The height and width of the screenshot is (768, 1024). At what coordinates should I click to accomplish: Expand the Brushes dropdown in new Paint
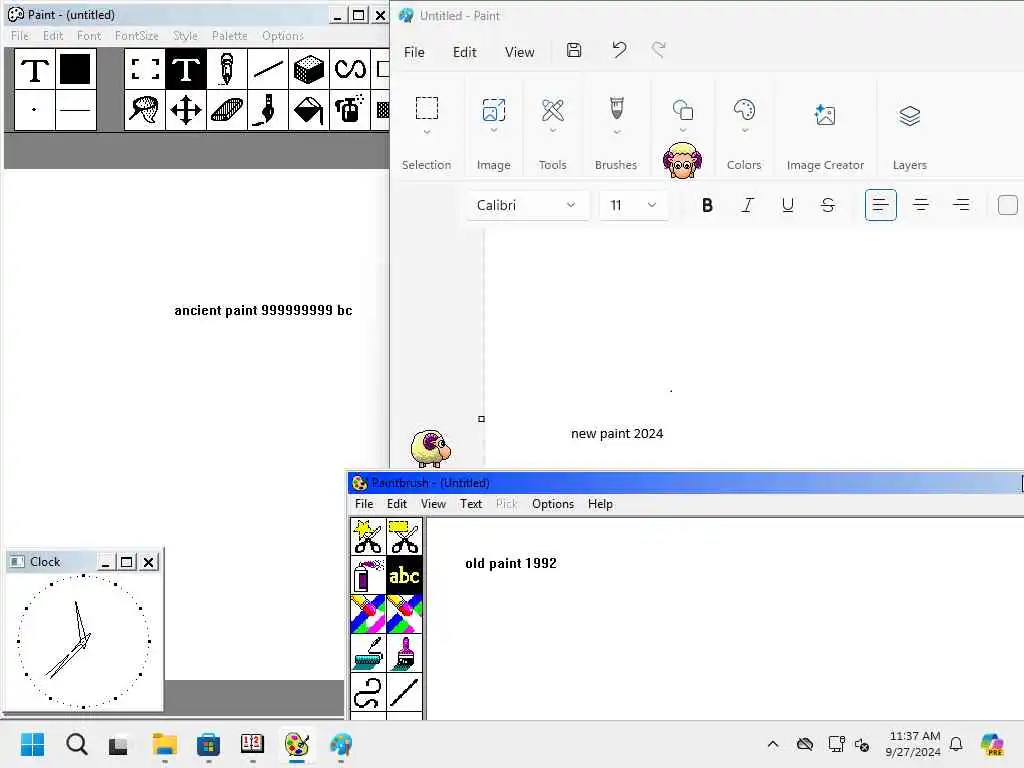(616, 132)
